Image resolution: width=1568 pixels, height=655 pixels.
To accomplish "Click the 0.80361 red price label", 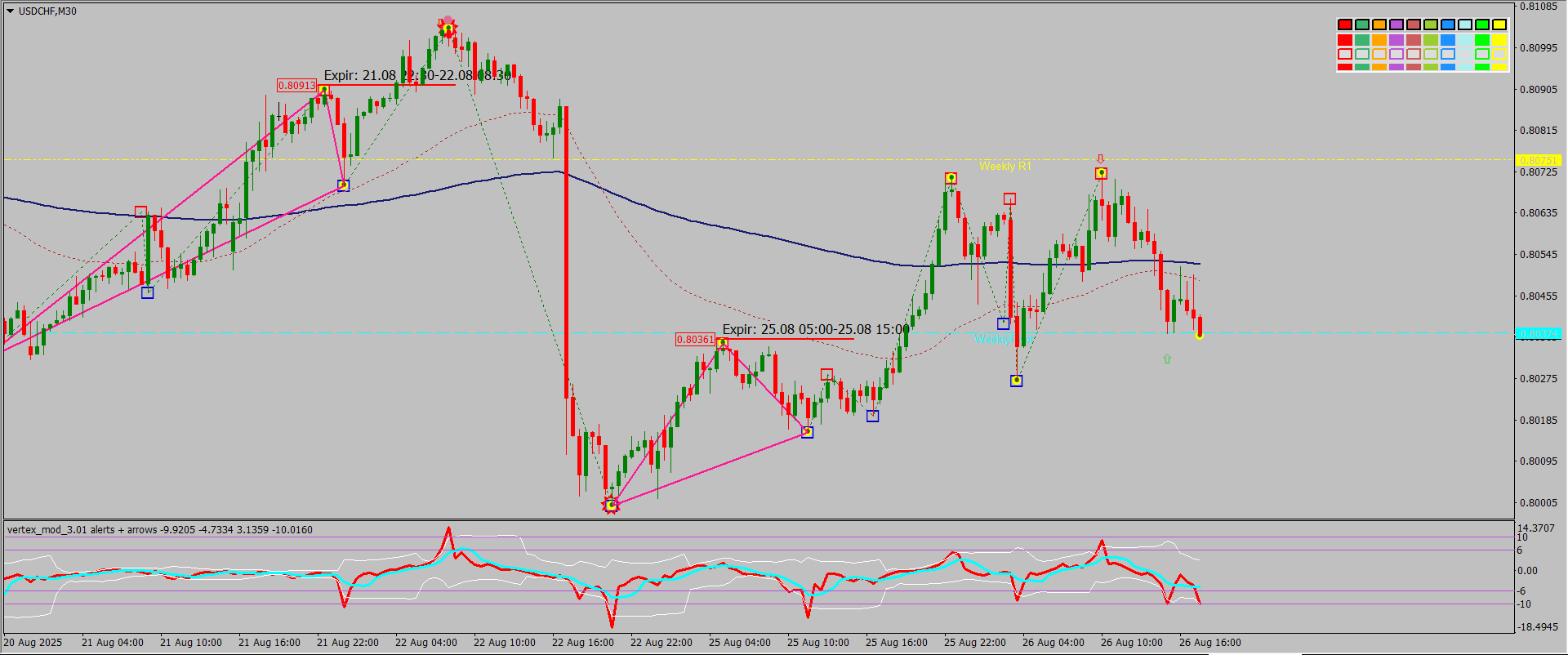I will (695, 340).
